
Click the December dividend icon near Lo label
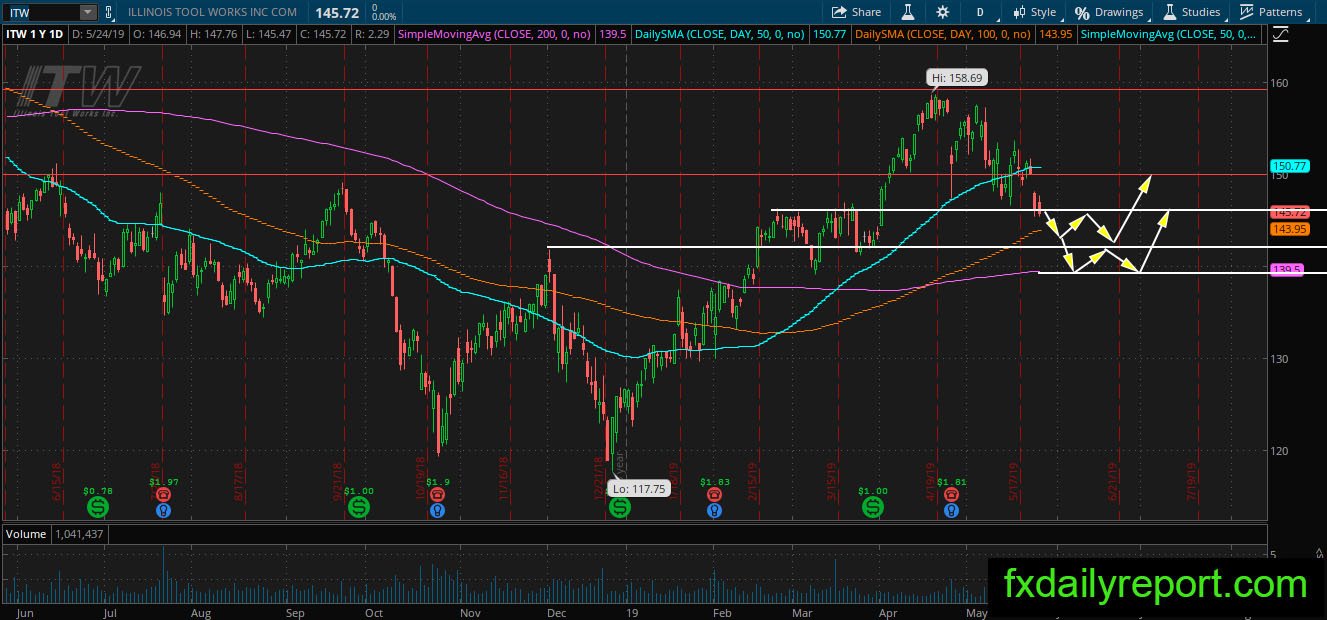click(x=619, y=508)
